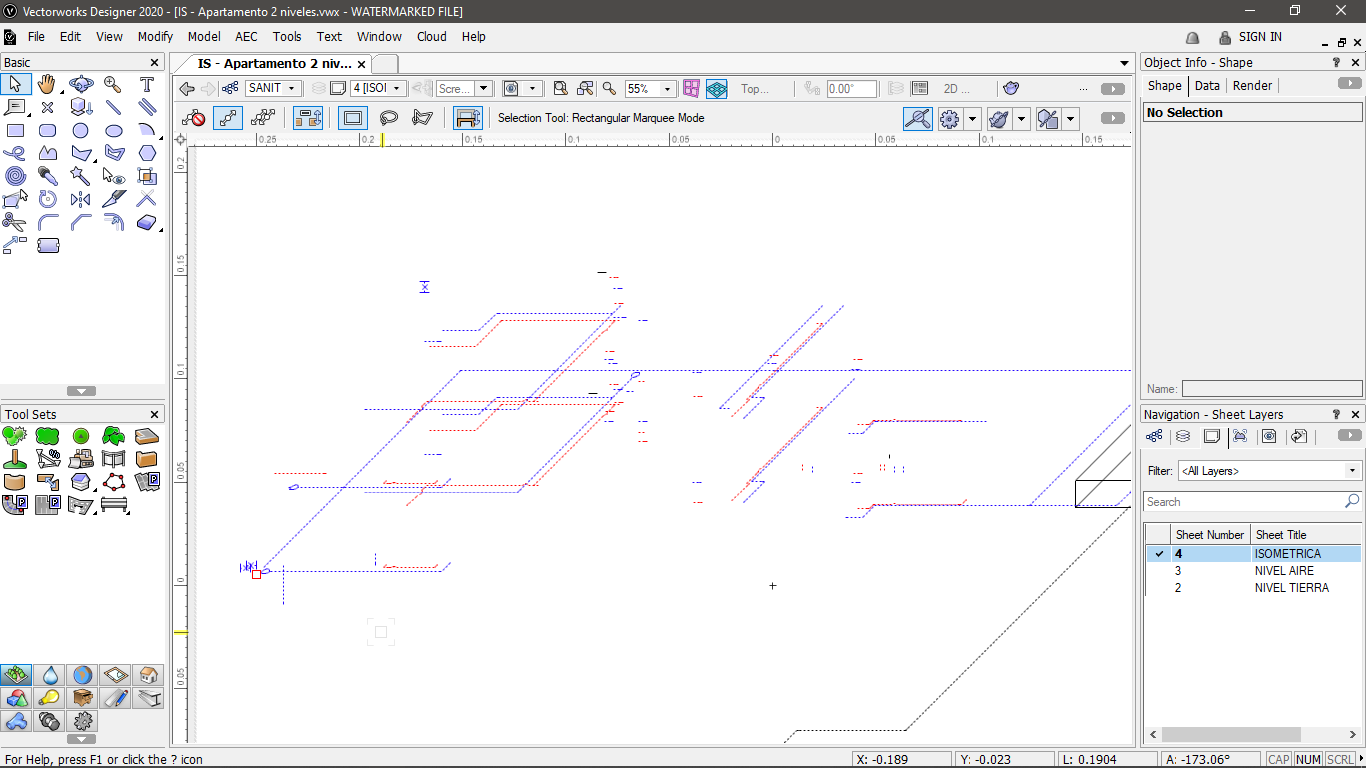1366x768 pixels.
Task: Activate the Eyedropper tool
Action: point(48,175)
